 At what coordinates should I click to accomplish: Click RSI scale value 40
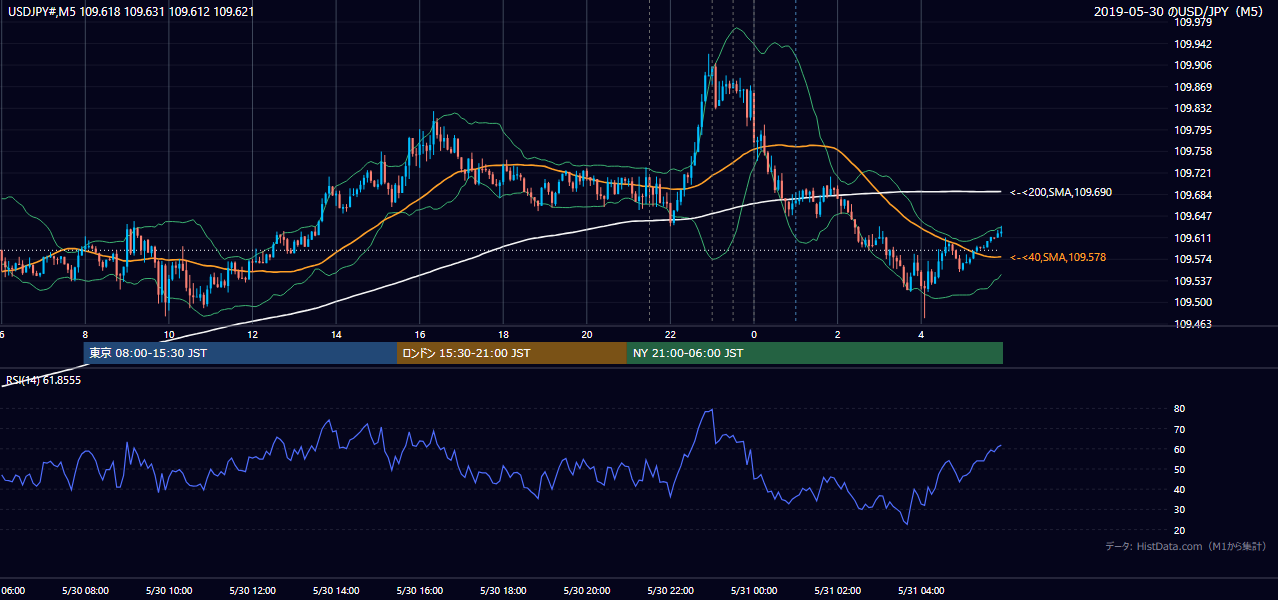(1179, 489)
